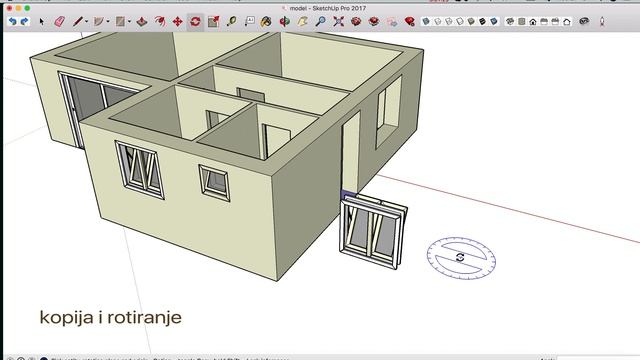
Task: Click the double window on front wall
Action: (140, 170)
